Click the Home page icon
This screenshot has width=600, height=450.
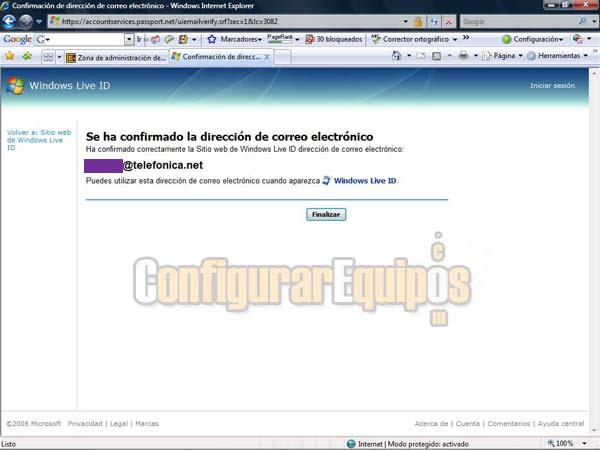point(396,56)
